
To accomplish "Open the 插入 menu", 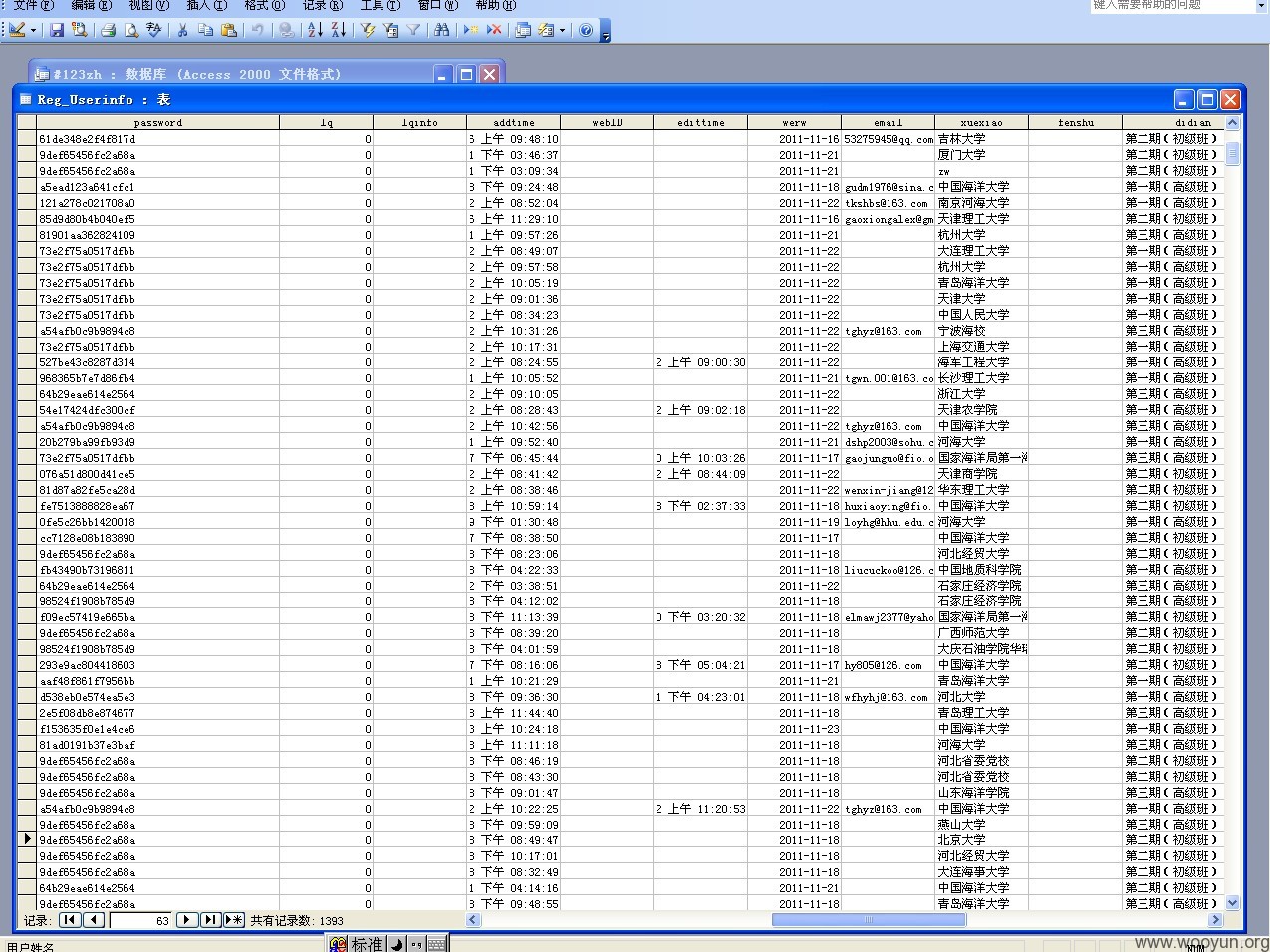I will (207, 5).
